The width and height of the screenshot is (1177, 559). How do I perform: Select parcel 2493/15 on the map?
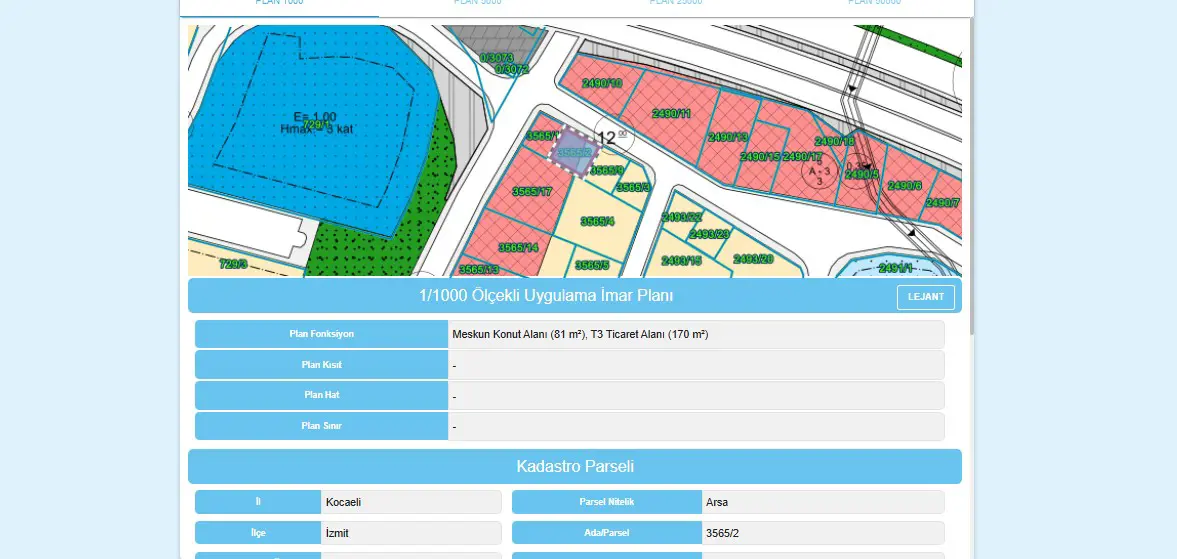tap(681, 260)
